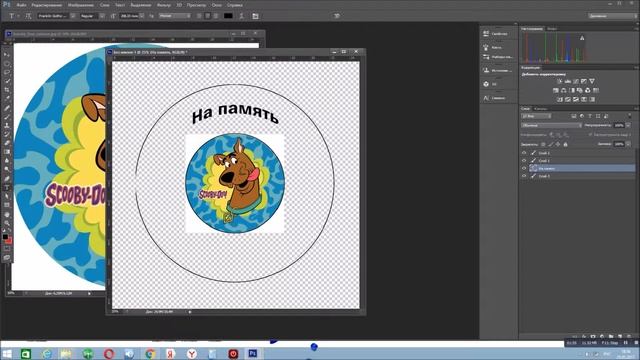Select the Elliptical Marquee tool
The image size is (640, 360).
[x=7, y=63]
